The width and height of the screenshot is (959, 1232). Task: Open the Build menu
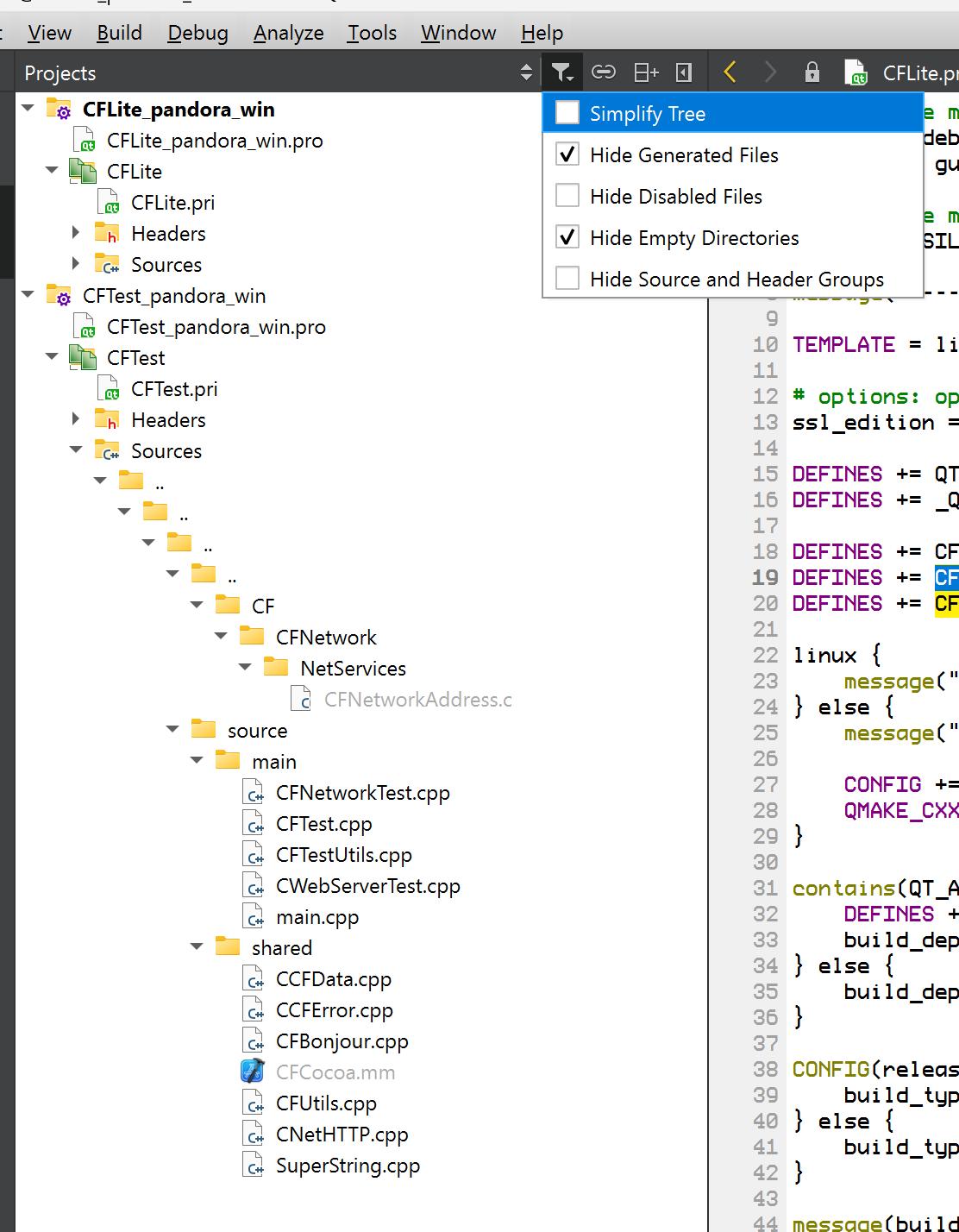click(x=120, y=33)
